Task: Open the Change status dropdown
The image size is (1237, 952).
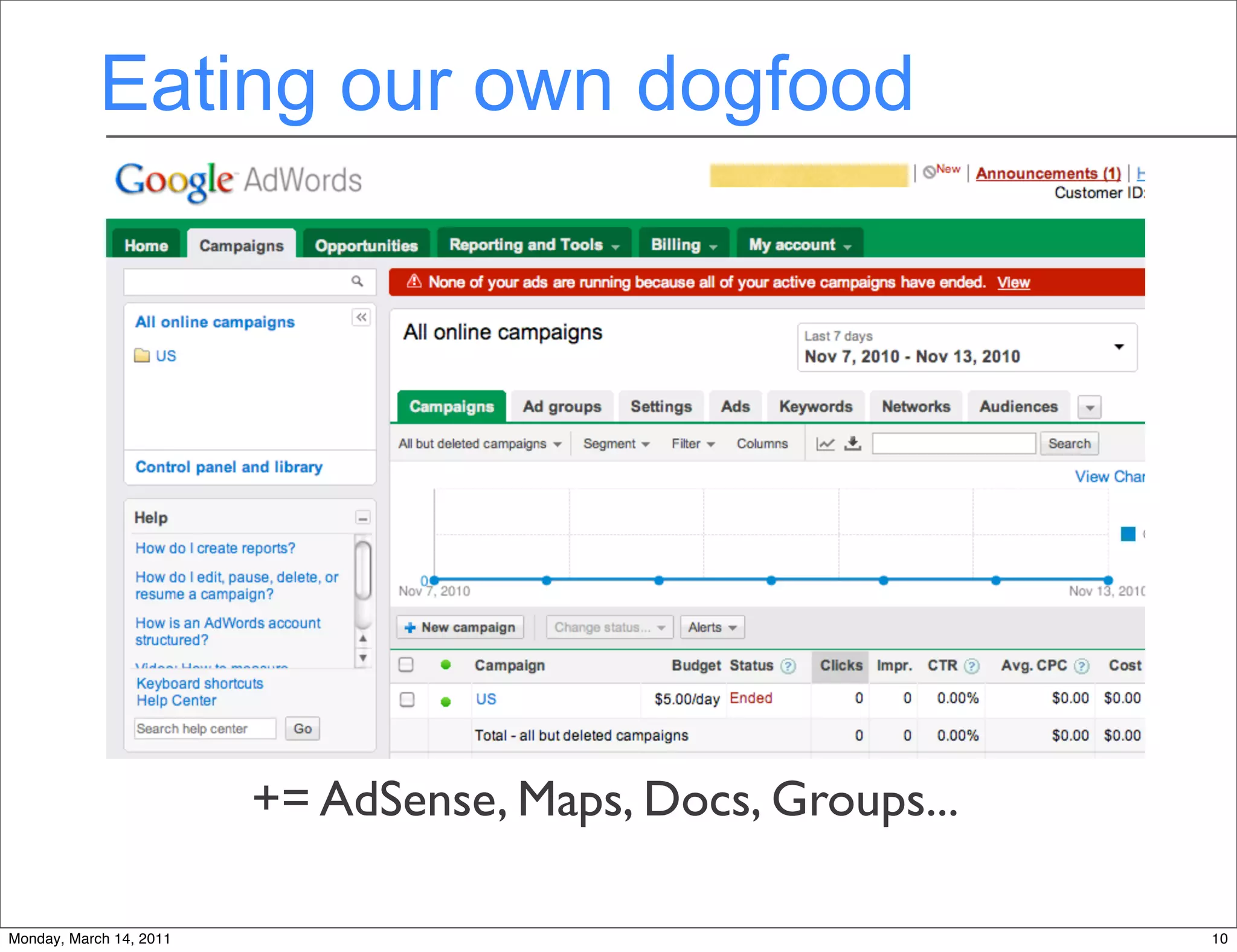Action: (609, 627)
